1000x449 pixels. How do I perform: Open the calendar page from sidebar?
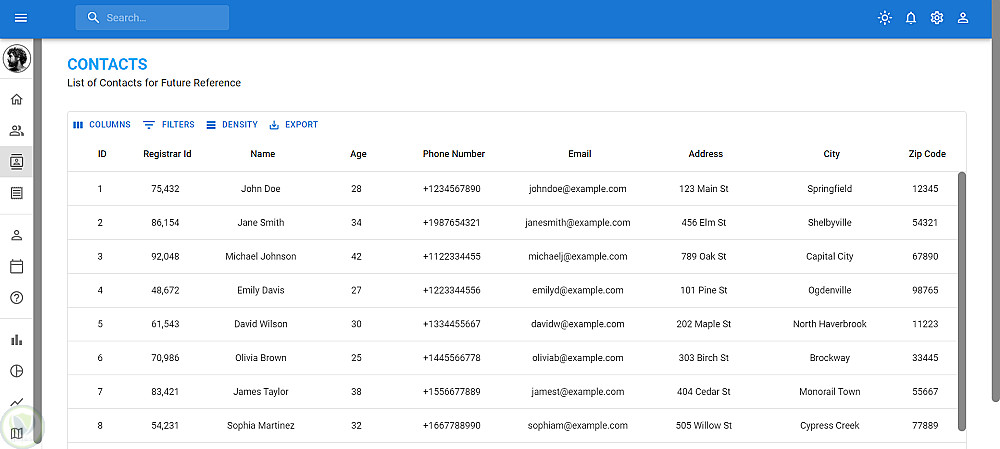(x=16, y=267)
